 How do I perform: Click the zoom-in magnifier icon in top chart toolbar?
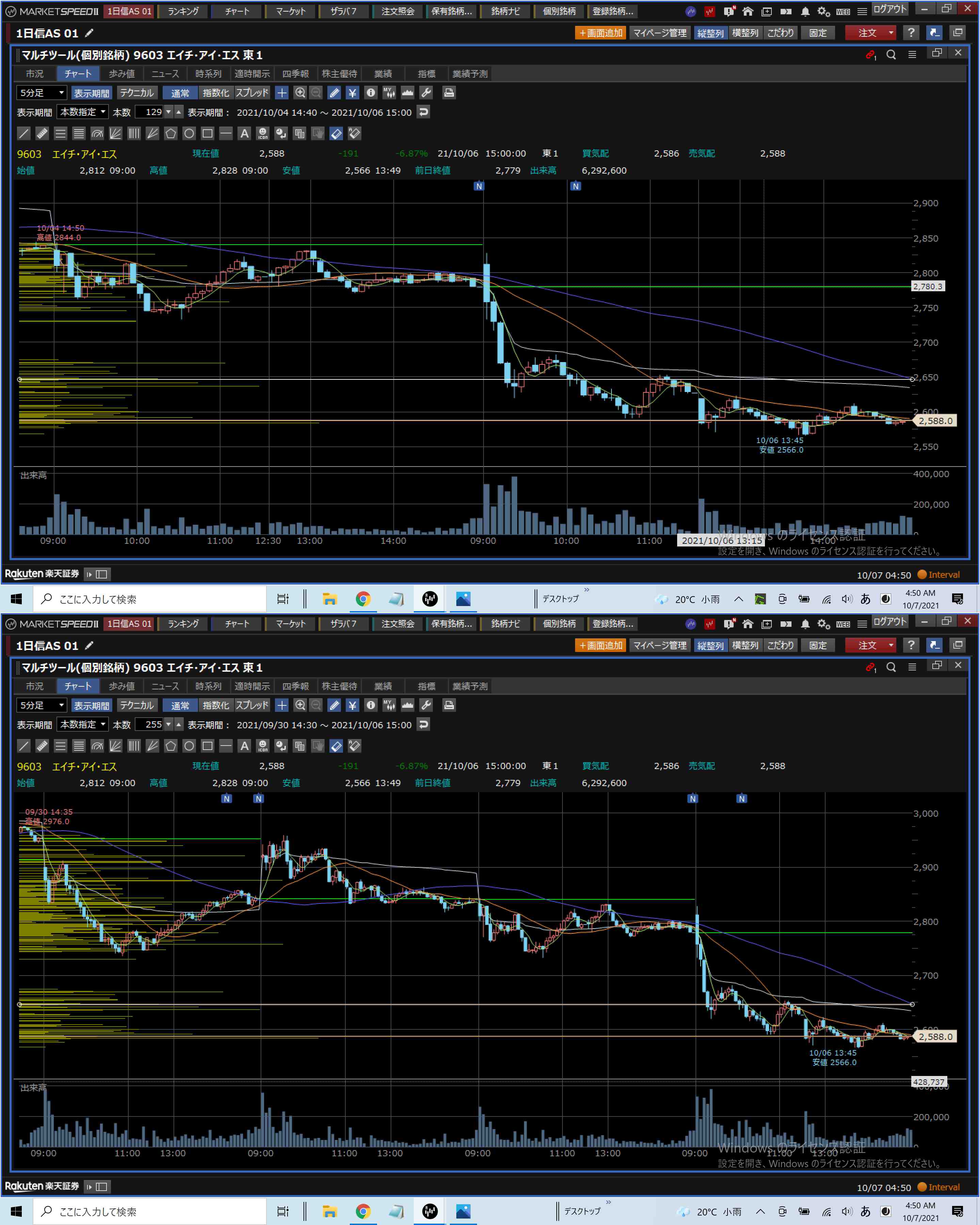coord(300,93)
